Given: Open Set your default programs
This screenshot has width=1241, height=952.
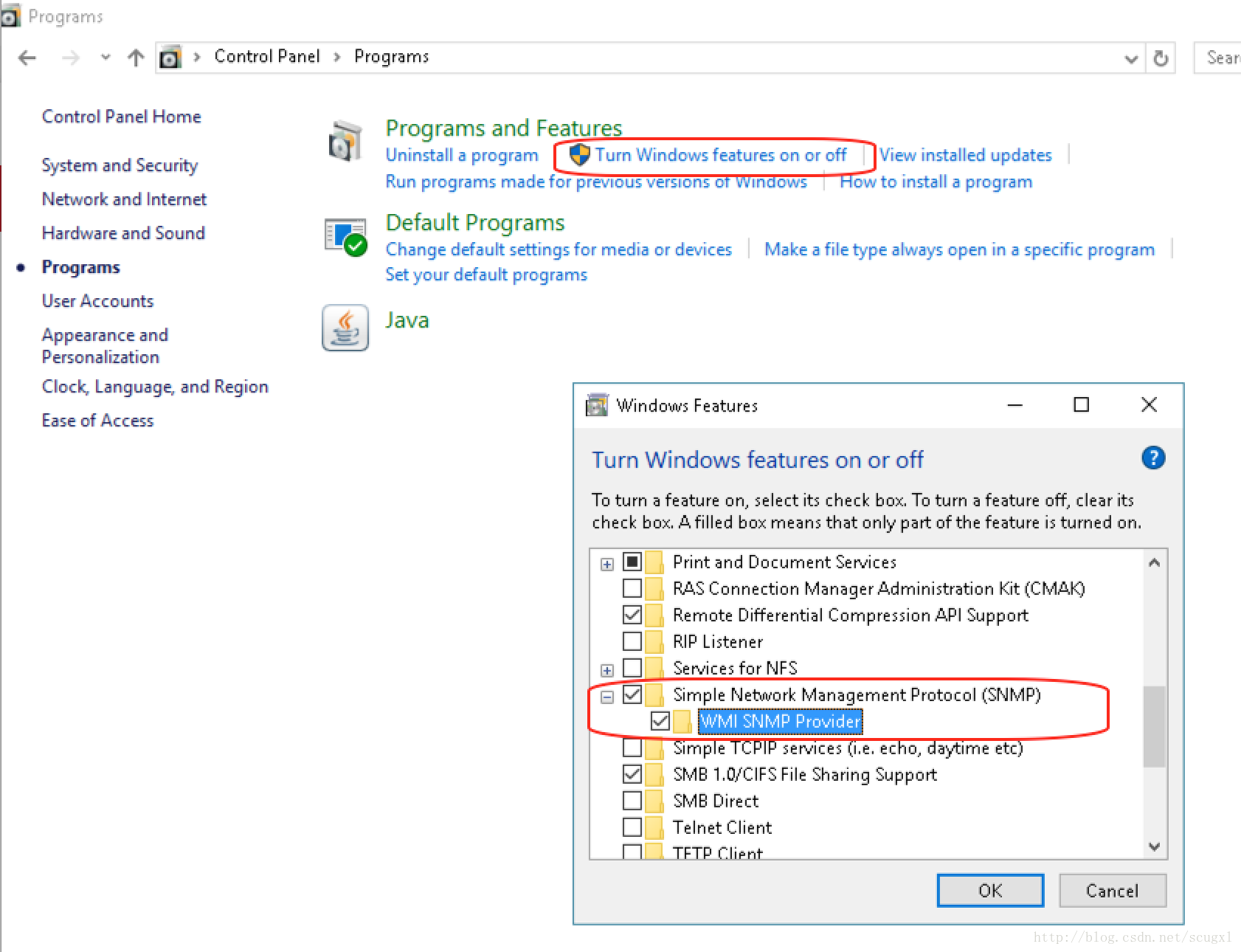Looking at the screenshot, I should point(486,275).
